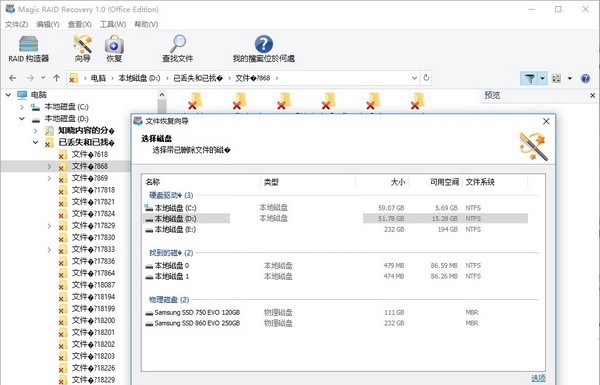The height and width of the screenshot is (385, 600).
Task: Expand 本地磁盘 (C:) in tree
Action: [x=22, y=107]
